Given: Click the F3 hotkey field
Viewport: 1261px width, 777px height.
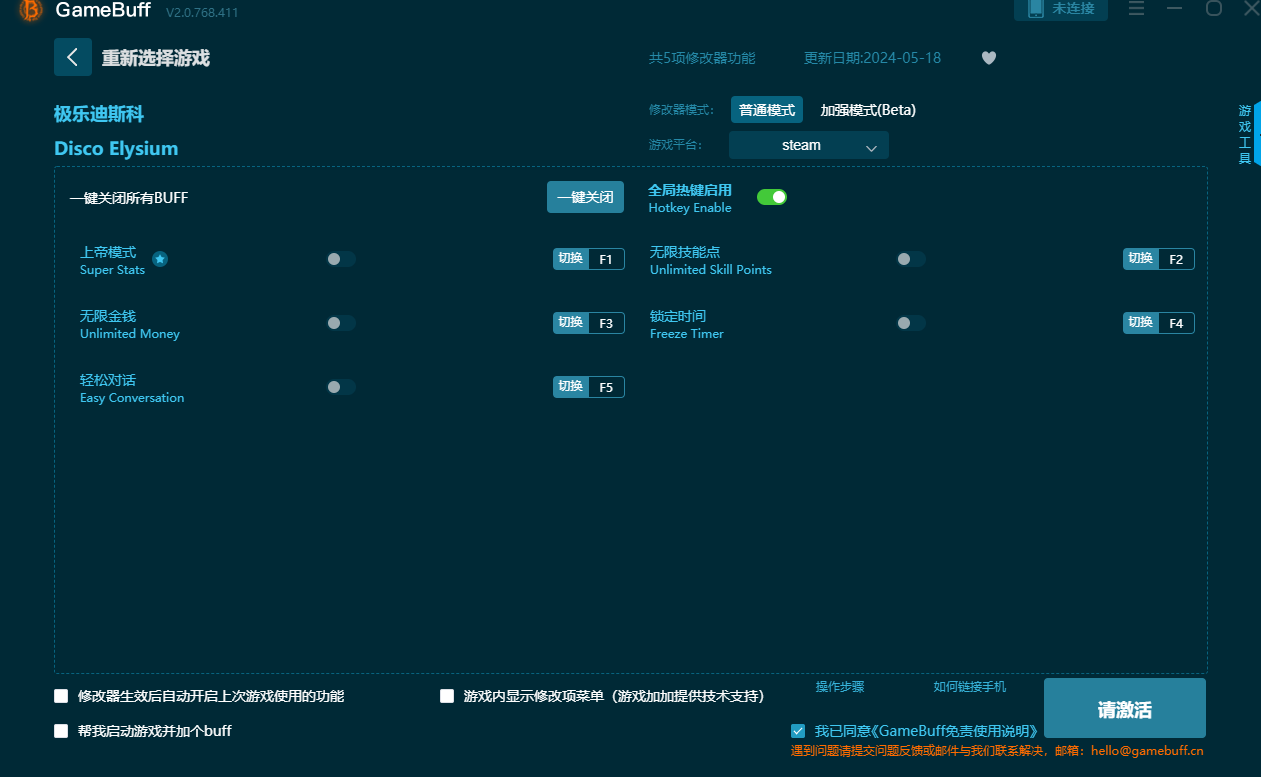Looking at the screenshot, I should 606,323.
